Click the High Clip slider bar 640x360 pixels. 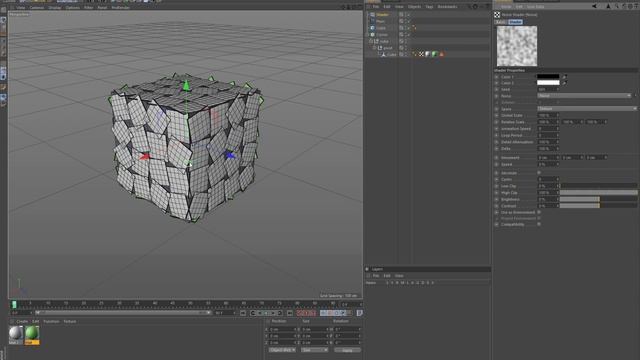point(598,192)
